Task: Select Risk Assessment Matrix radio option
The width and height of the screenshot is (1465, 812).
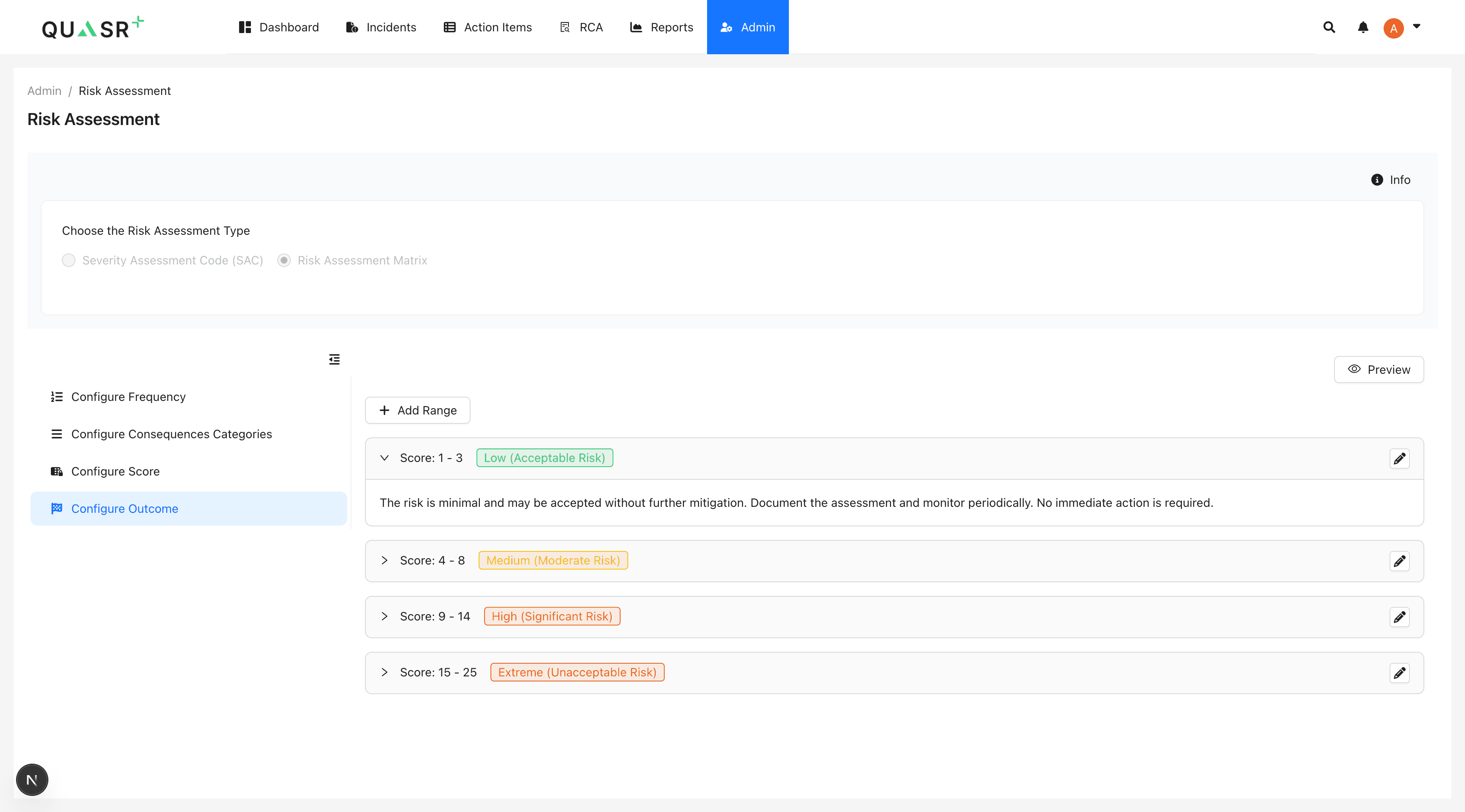Action: 284,261
